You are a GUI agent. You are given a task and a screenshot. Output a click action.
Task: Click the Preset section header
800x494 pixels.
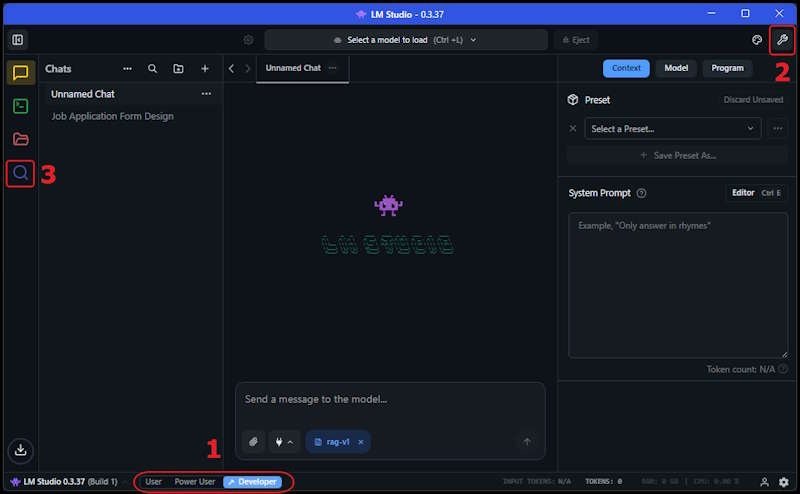tap(597, 100)
